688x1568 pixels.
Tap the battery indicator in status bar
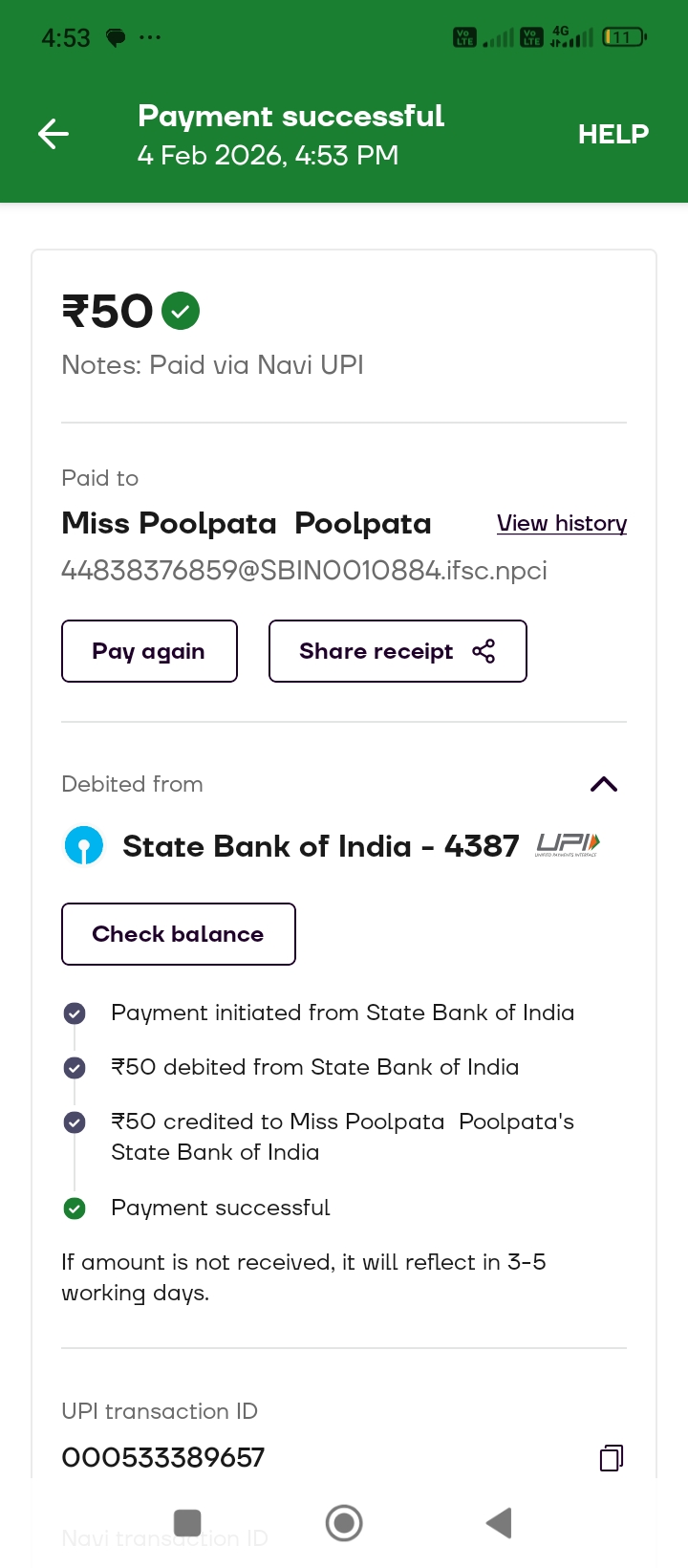624,37
